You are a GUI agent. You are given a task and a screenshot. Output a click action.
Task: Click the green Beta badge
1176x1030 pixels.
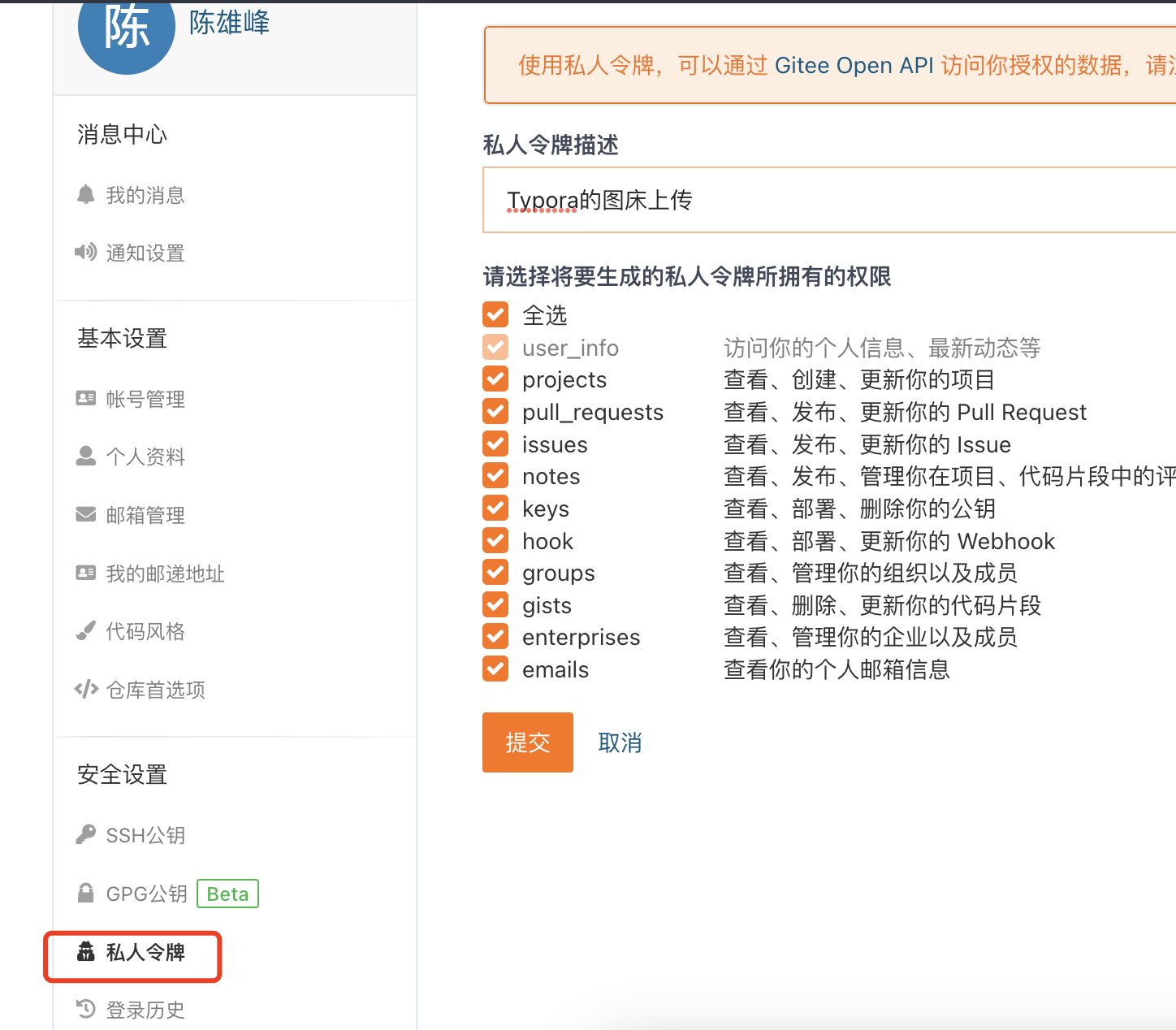tap(227, 894)
